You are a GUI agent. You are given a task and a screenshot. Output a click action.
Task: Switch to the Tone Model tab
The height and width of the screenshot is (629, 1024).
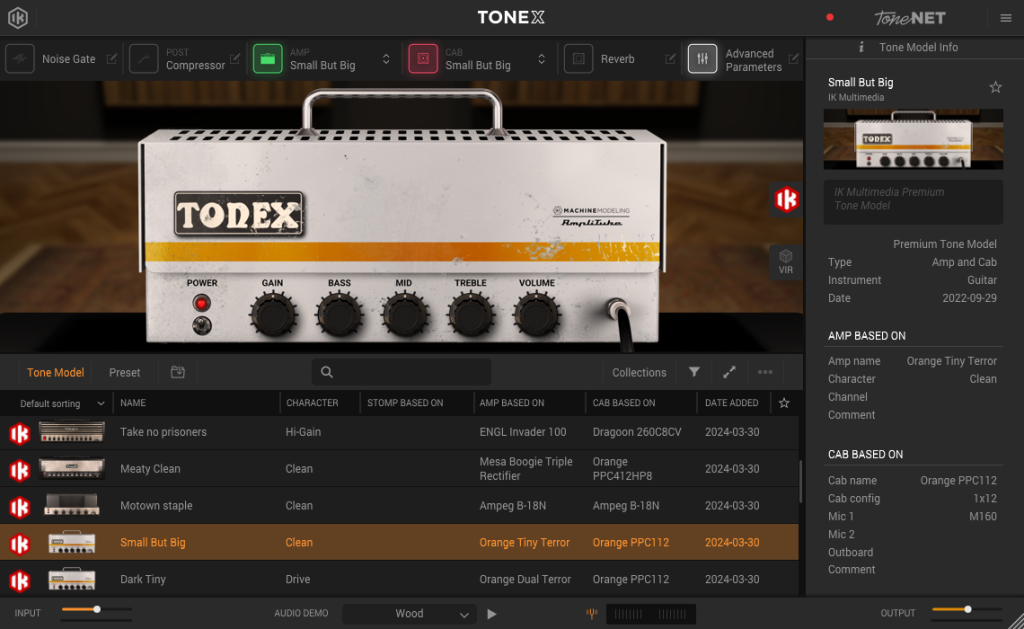click(56, 372)
